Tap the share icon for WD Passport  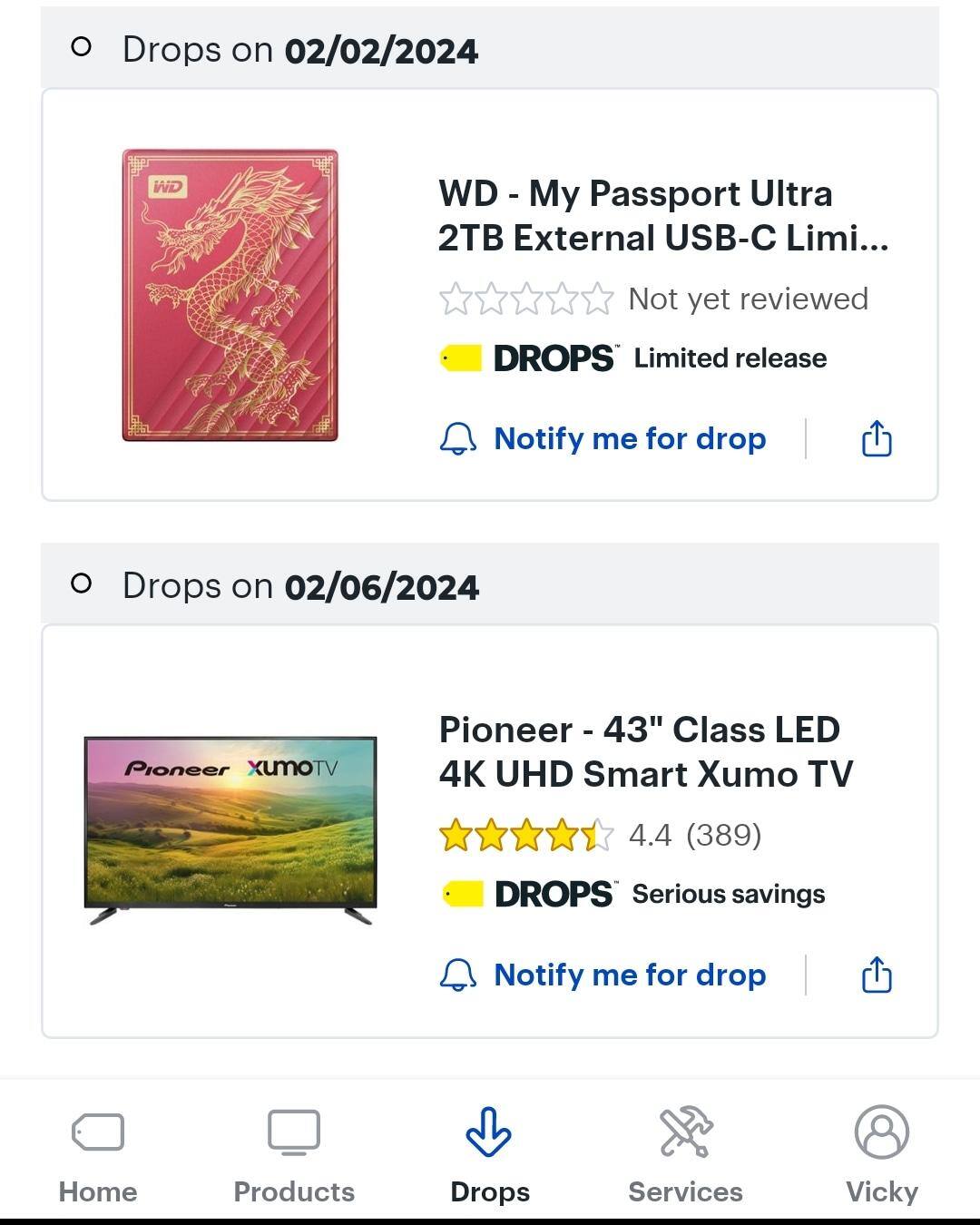pyautogui.click(x=877, y=439)
